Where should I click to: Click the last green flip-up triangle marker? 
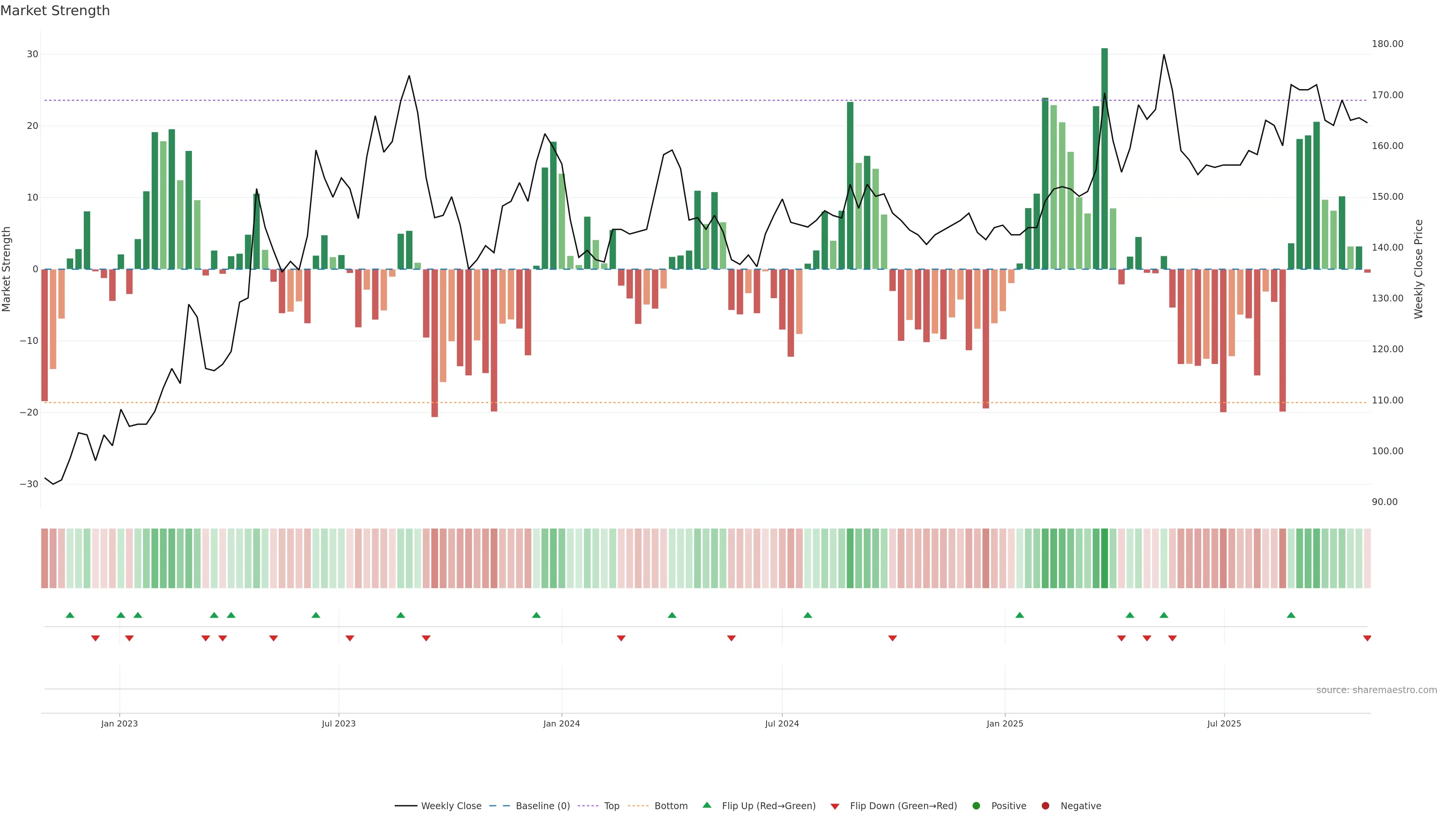[1291, 615]
